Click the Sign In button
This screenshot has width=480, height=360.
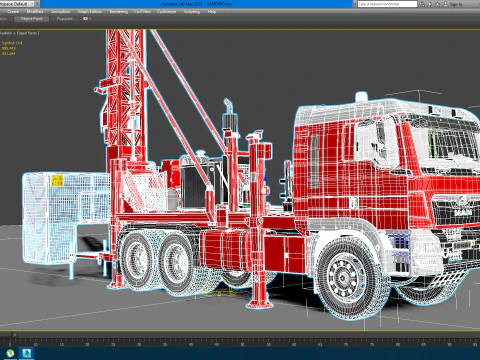point(453,4)
